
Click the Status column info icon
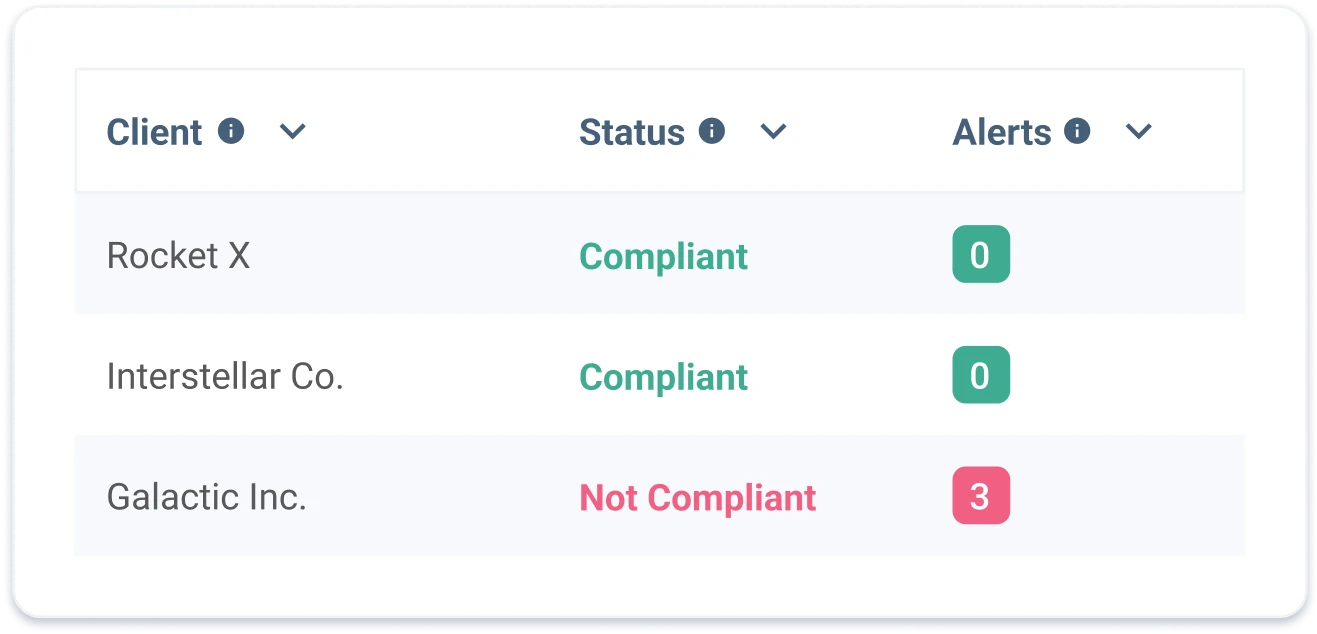(711, 131)
